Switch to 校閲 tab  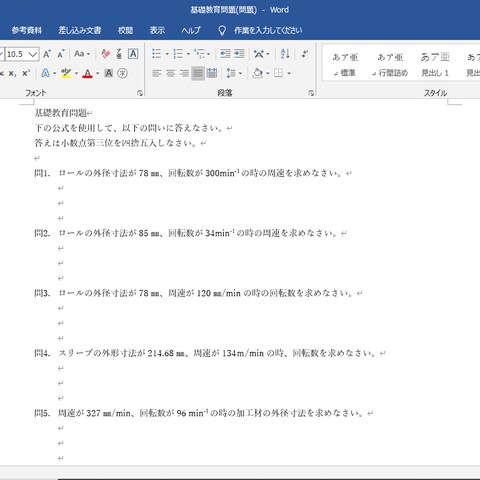[x=126, y=30]
